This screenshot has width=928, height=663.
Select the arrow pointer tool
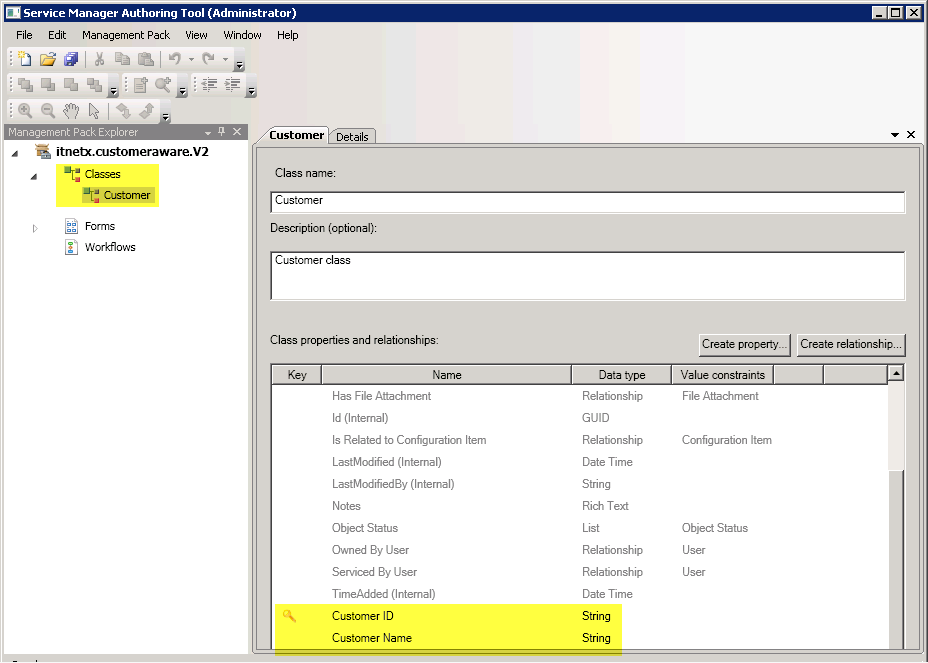(94, 111)
